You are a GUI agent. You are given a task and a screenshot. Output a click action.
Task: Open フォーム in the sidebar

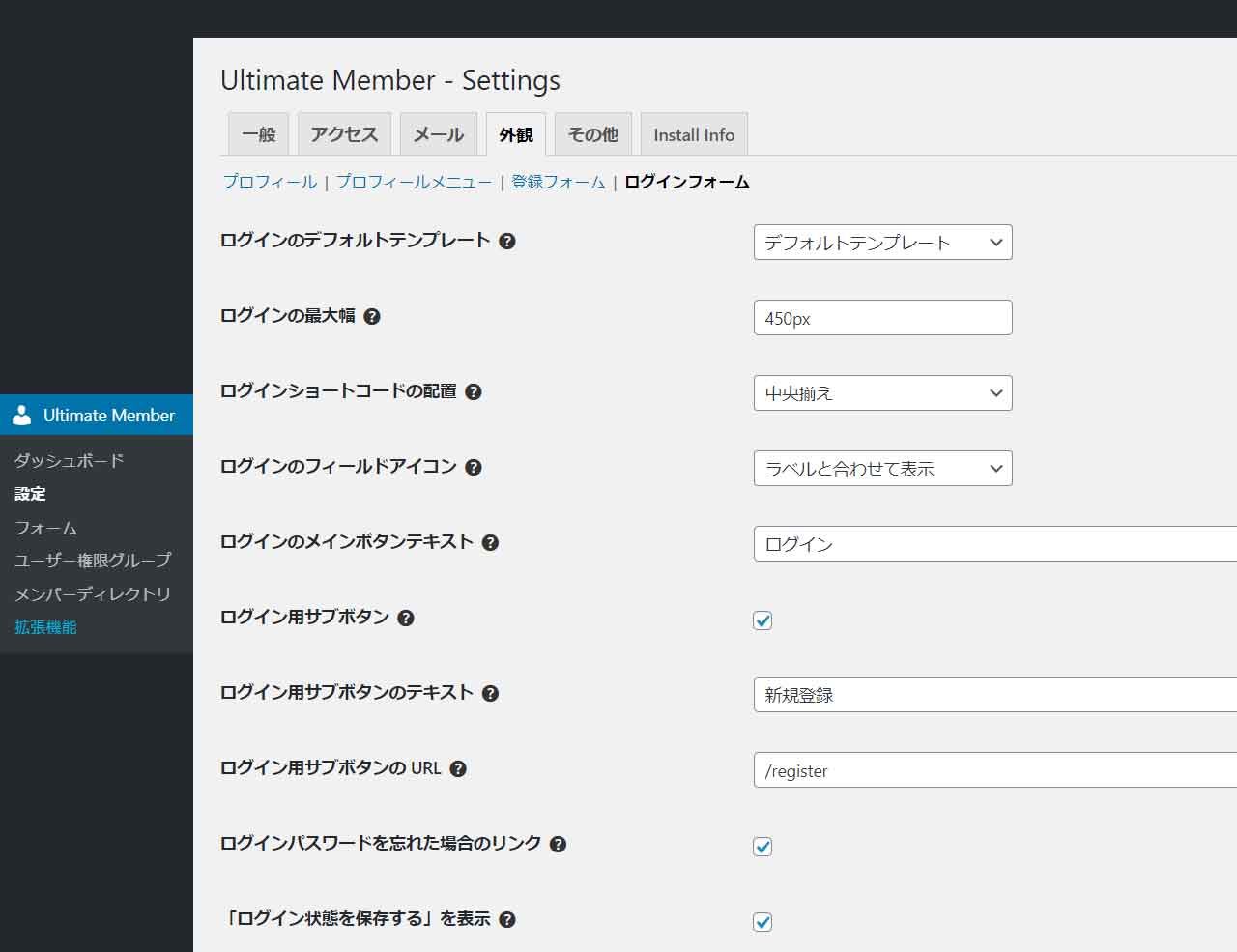45,528
